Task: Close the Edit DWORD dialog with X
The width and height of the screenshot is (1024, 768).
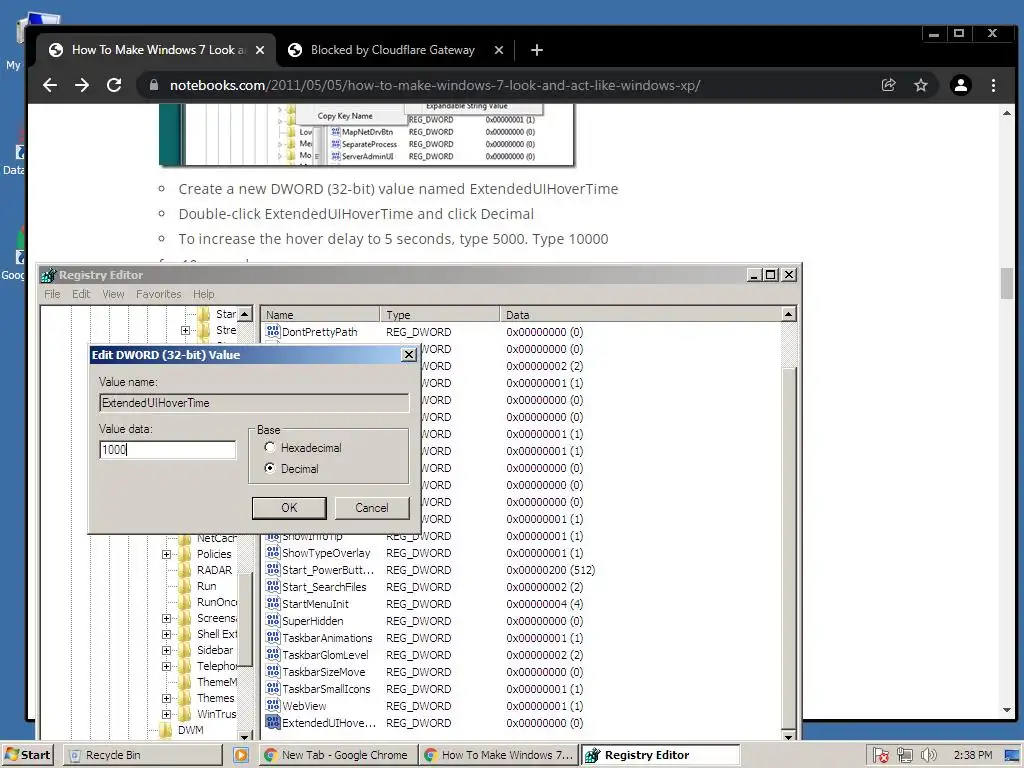Action: (409, 355)
